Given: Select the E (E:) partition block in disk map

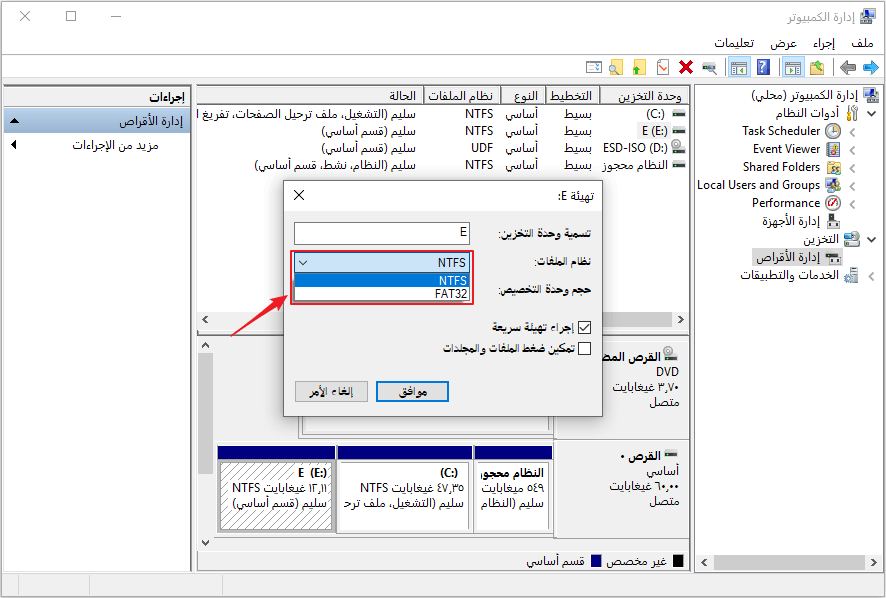Looking at the screenshot, I should (x=276, y=488).
